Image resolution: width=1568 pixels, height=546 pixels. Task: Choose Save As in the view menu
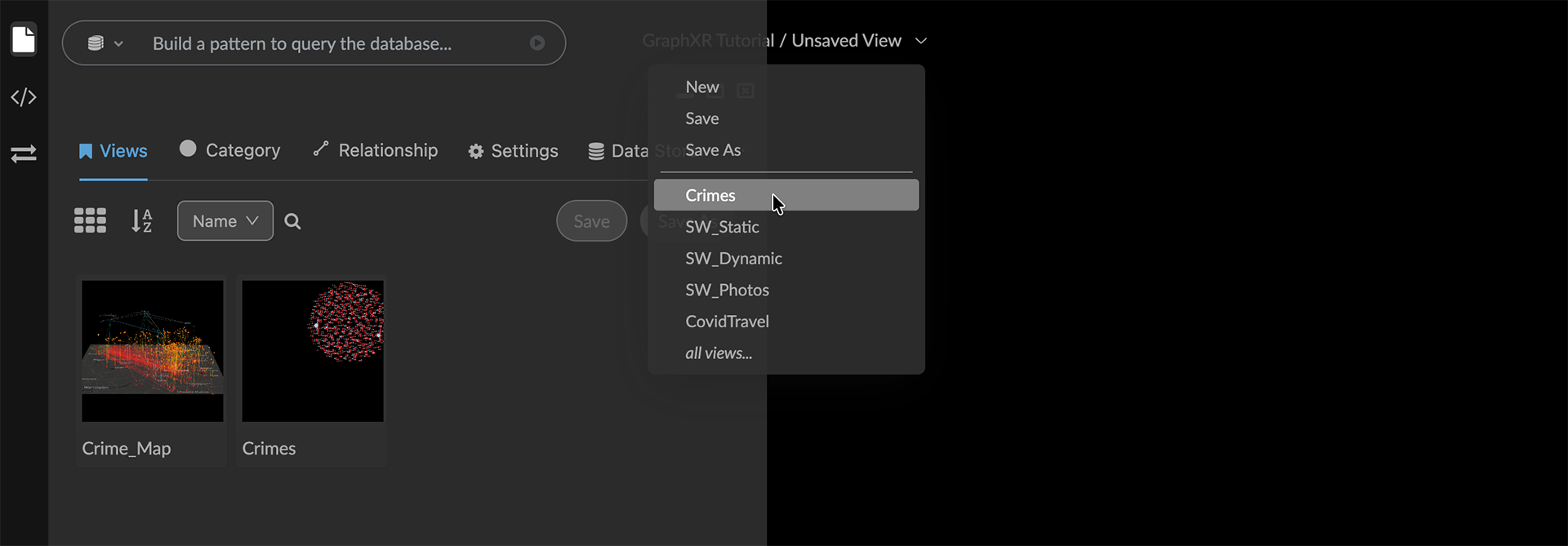pos(713,150)
